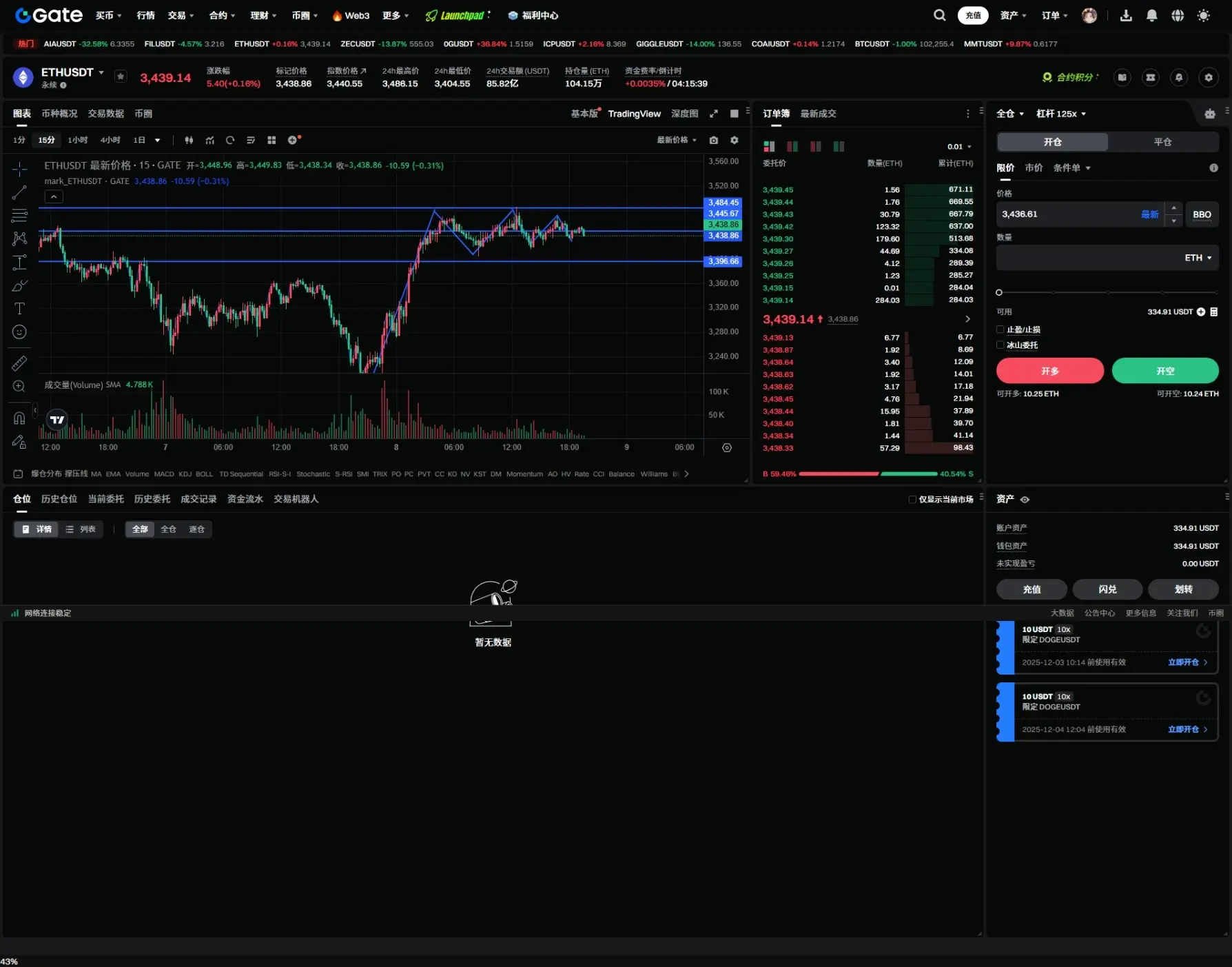Screen dimensions: 1232x967
Task: Switch chart to 基本版
Action: click(584, 114)
